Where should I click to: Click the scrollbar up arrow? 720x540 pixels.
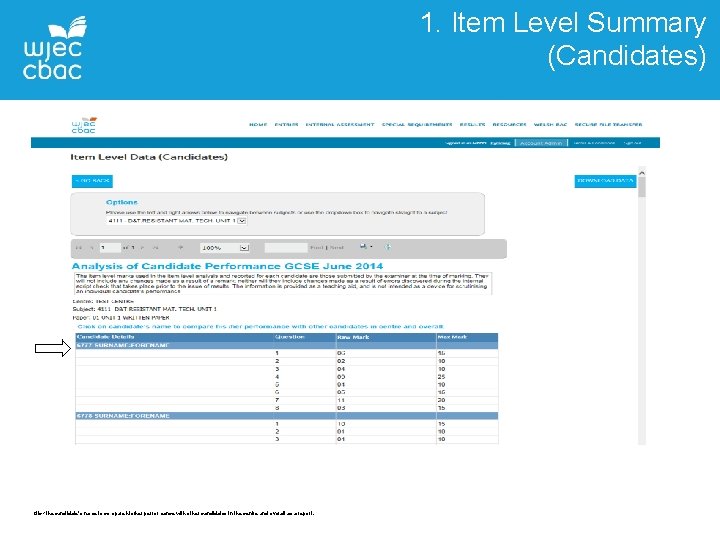[x=642, y=173]
